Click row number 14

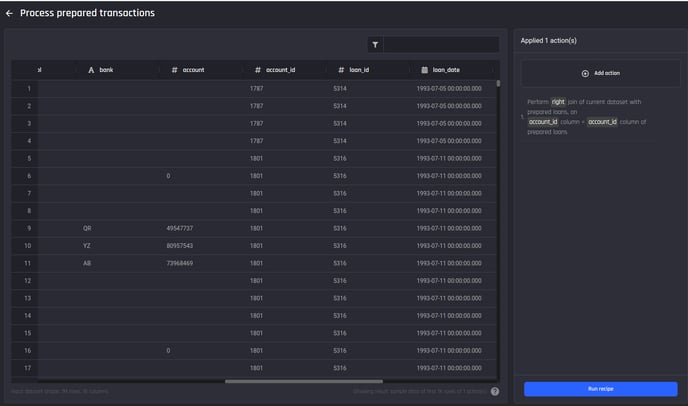click(x=28, y=316)
